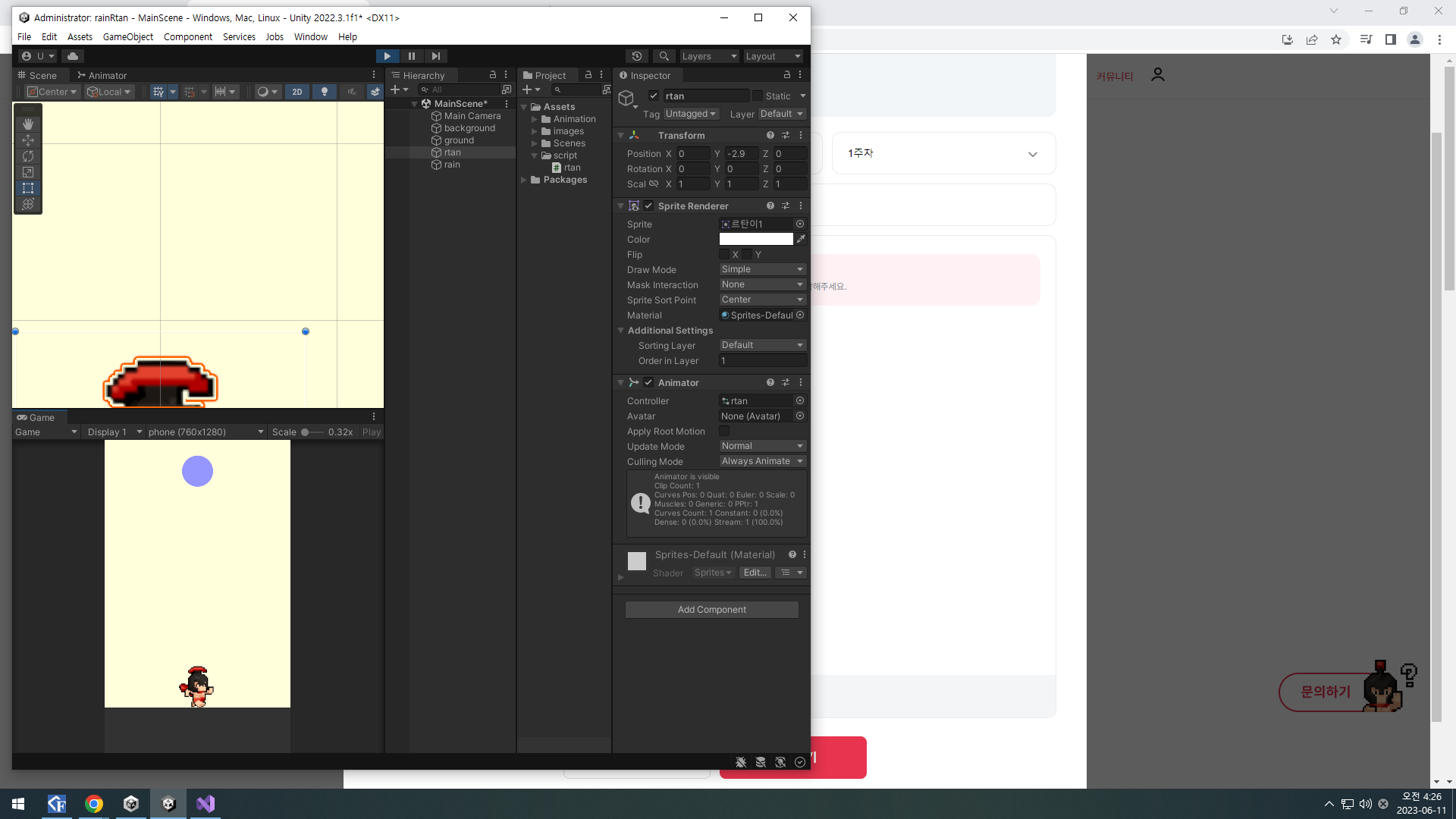Enable Flip Y checkbox
Image resolution: width=1456 pixels, height=819 pixels.
[747, 254]
